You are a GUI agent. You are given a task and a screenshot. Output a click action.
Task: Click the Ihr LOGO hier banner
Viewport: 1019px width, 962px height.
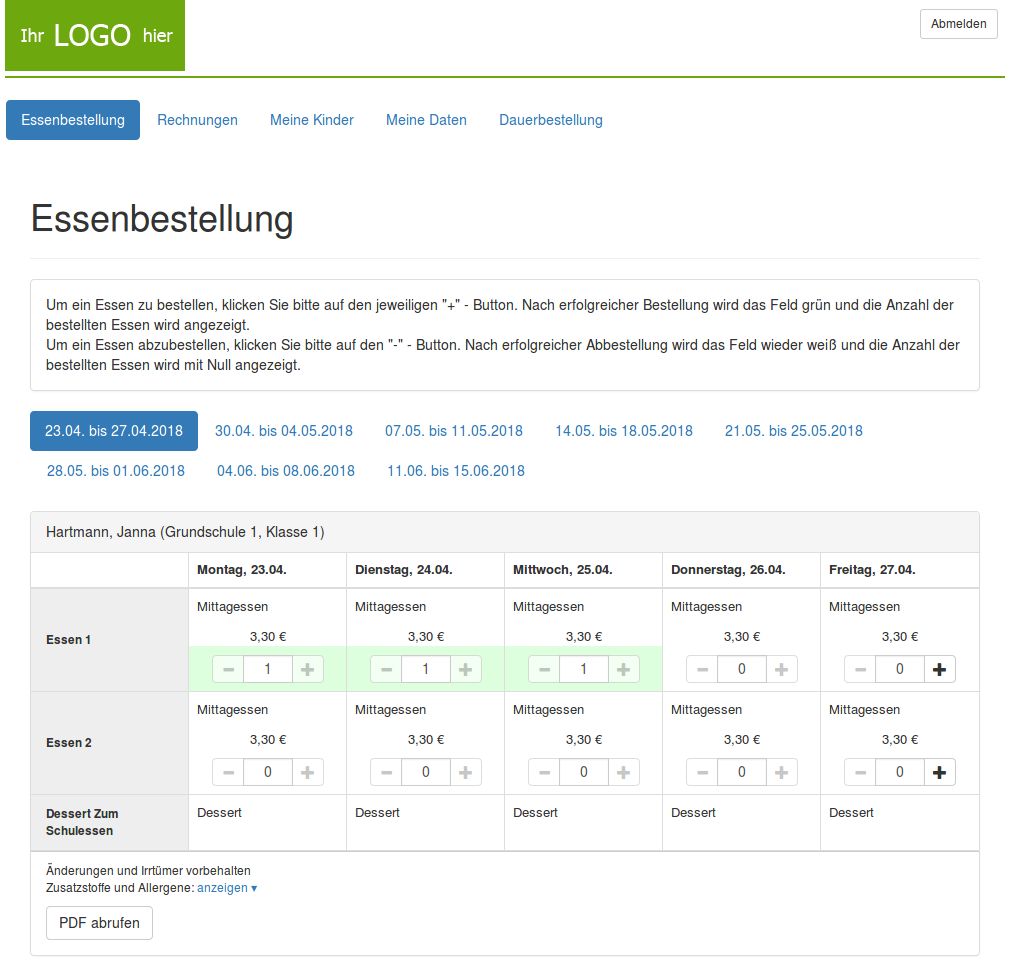(94, 36)
